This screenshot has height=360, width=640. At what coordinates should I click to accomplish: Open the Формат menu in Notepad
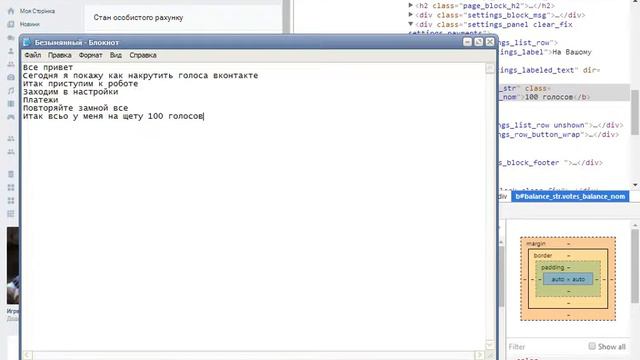click(x=91, y=55)
